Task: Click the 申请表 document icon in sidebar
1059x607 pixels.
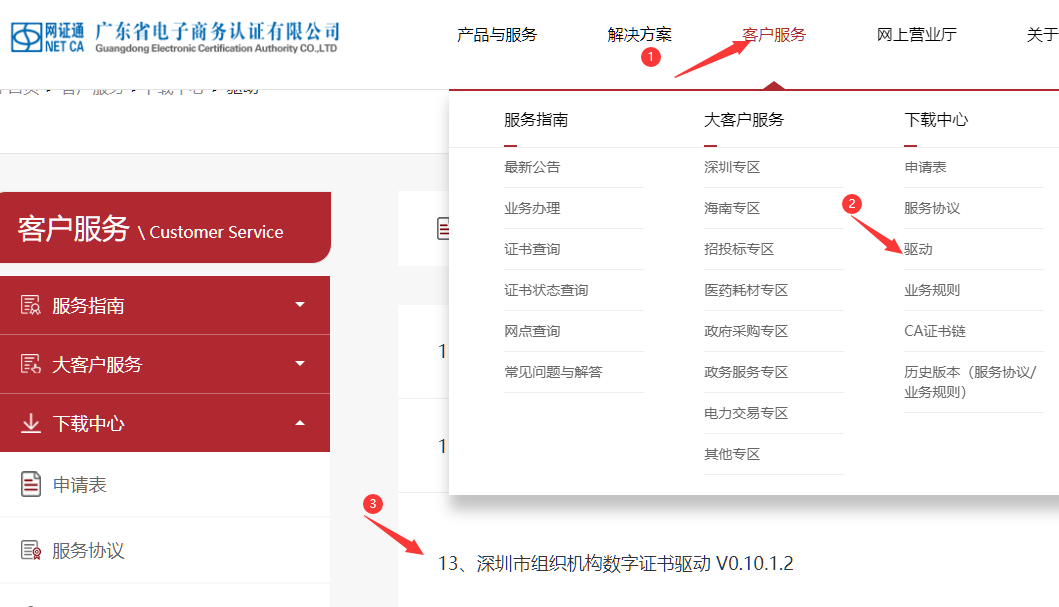Action: (x=31, y=485)
